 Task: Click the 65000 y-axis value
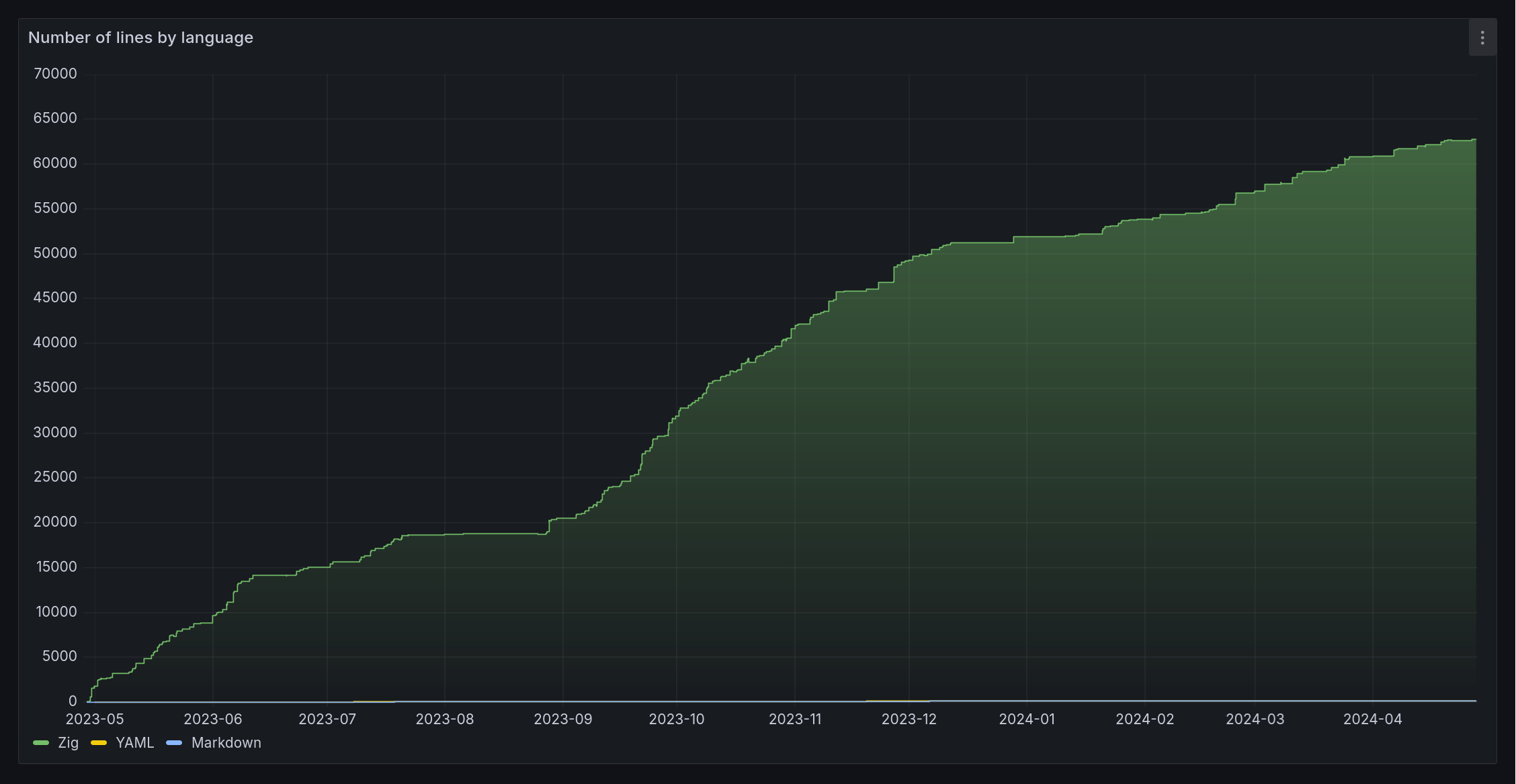point(55,118)
